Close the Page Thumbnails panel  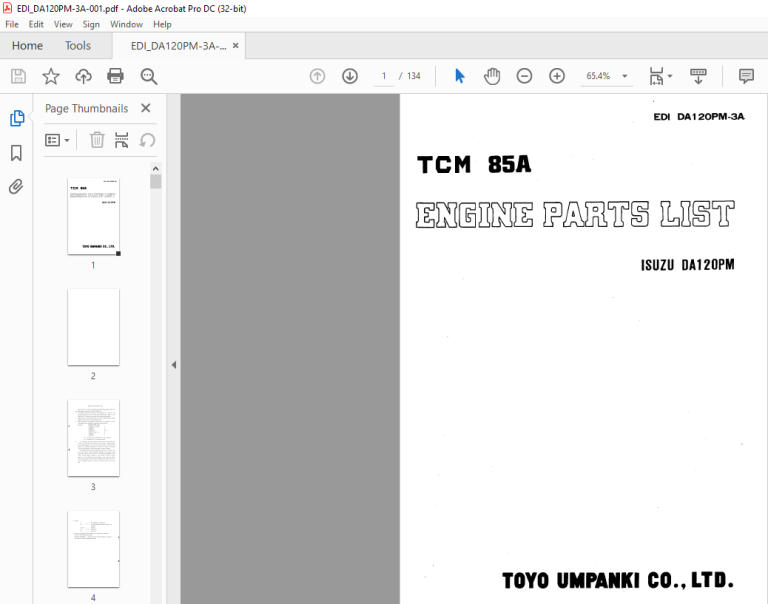145,108
